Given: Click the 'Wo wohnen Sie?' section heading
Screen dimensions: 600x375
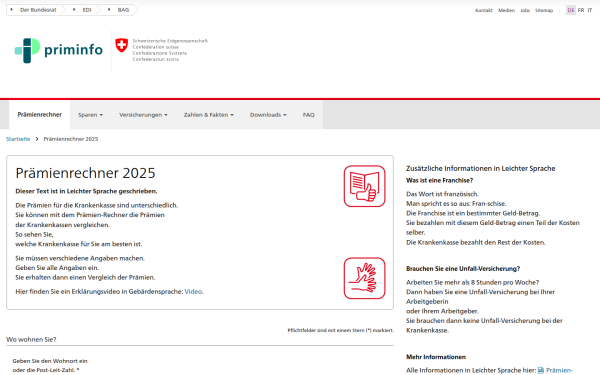Looking at the screenshot, I should (x=31, y=339).
